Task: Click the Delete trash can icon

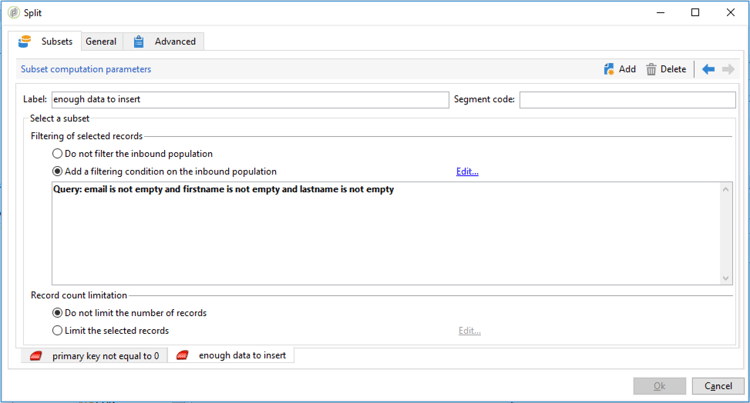Action: point(651,69)
